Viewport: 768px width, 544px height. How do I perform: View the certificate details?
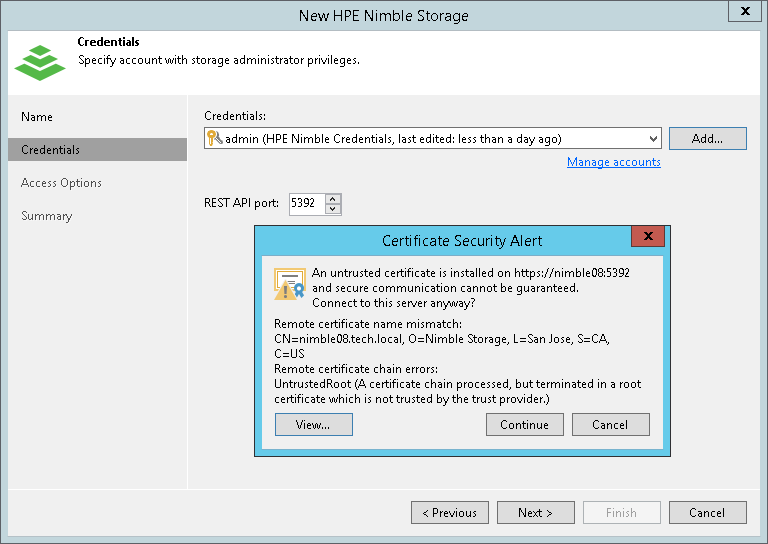313,425
